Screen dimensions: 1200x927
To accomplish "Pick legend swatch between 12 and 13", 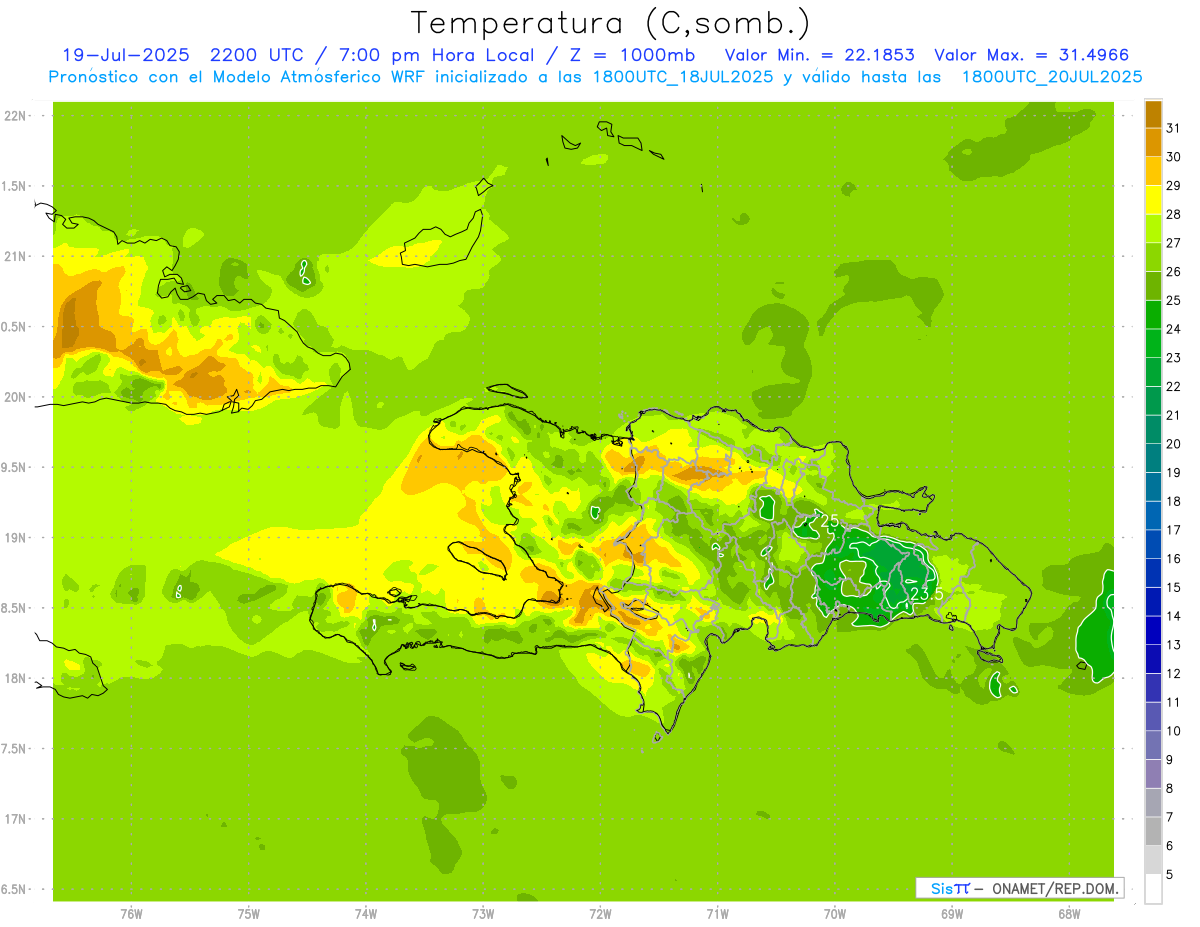I will (1153, 658).
